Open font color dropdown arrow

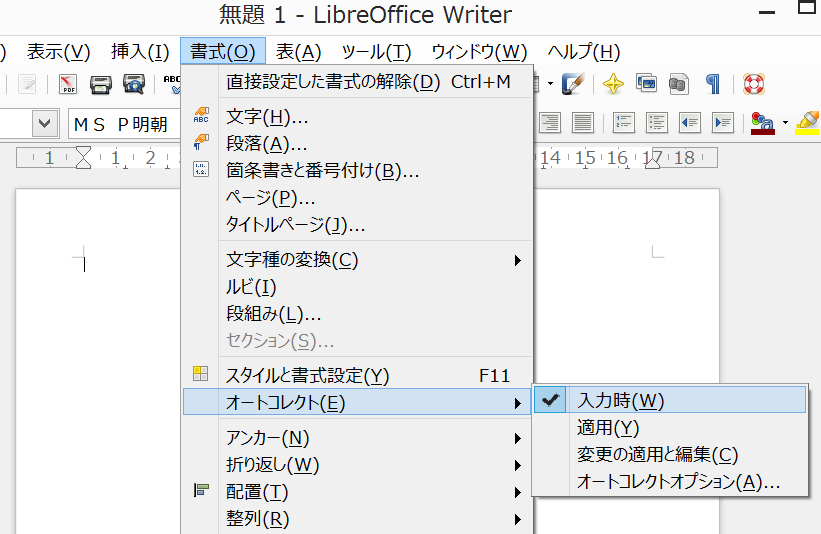(x=785, y=123)
